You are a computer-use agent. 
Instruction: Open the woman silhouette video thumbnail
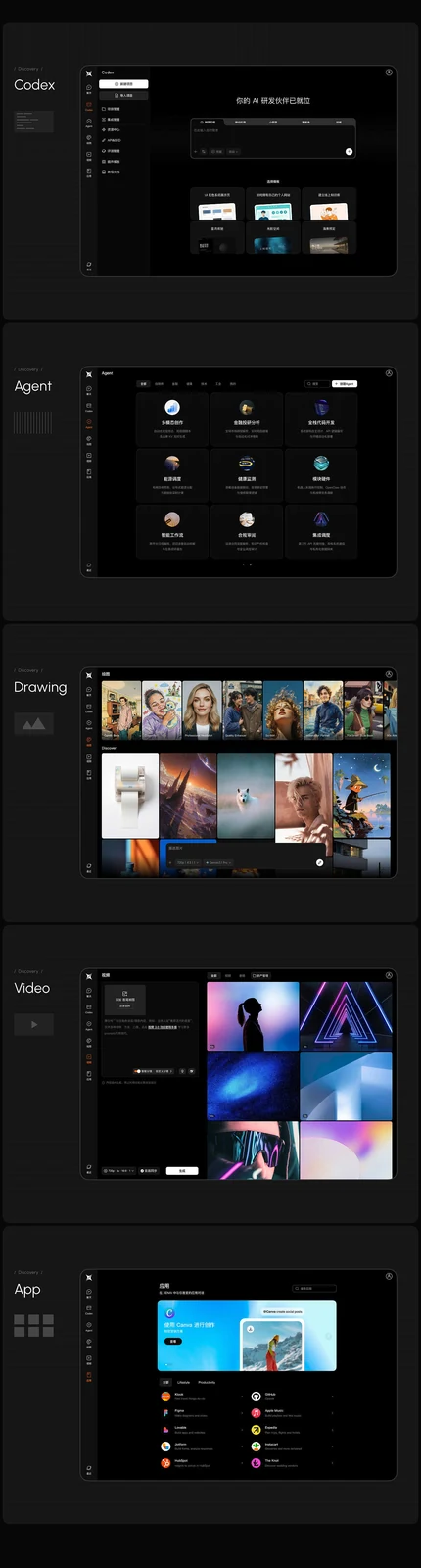pos(253,1016)
